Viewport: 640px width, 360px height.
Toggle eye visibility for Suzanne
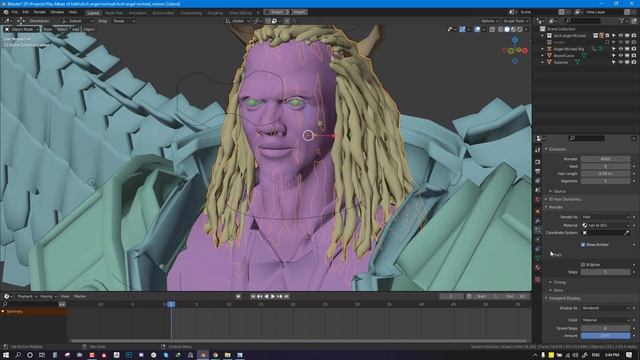click(x=621, y=62)
